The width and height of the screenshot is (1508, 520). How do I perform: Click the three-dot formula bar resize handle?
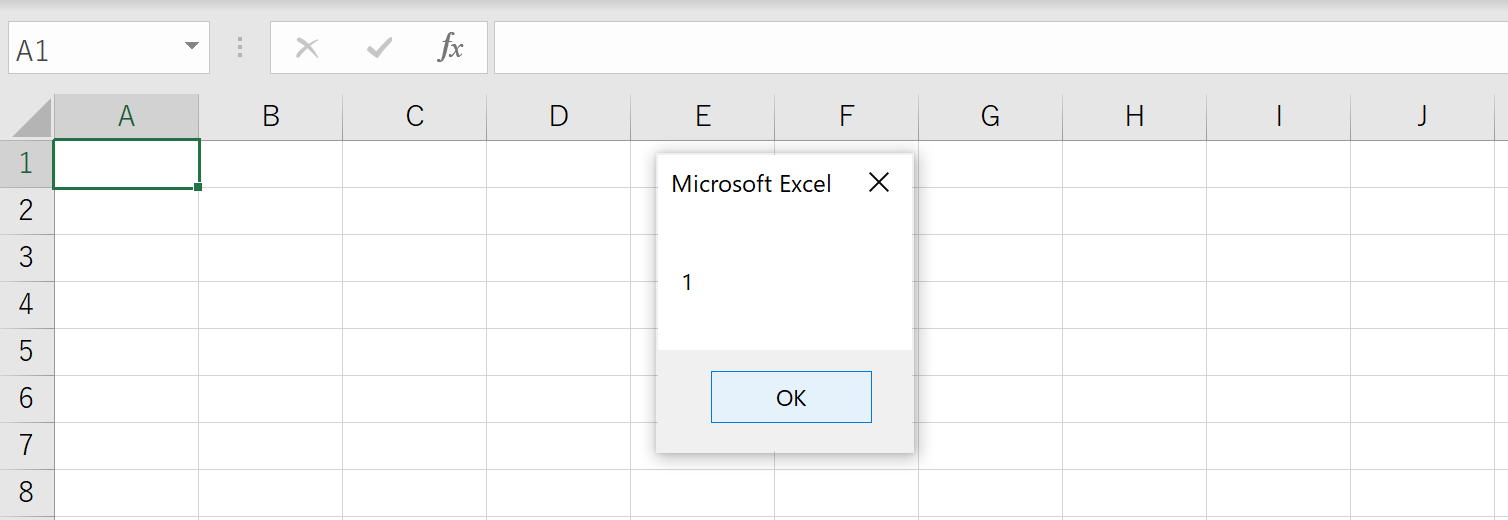tap(240, 48)
